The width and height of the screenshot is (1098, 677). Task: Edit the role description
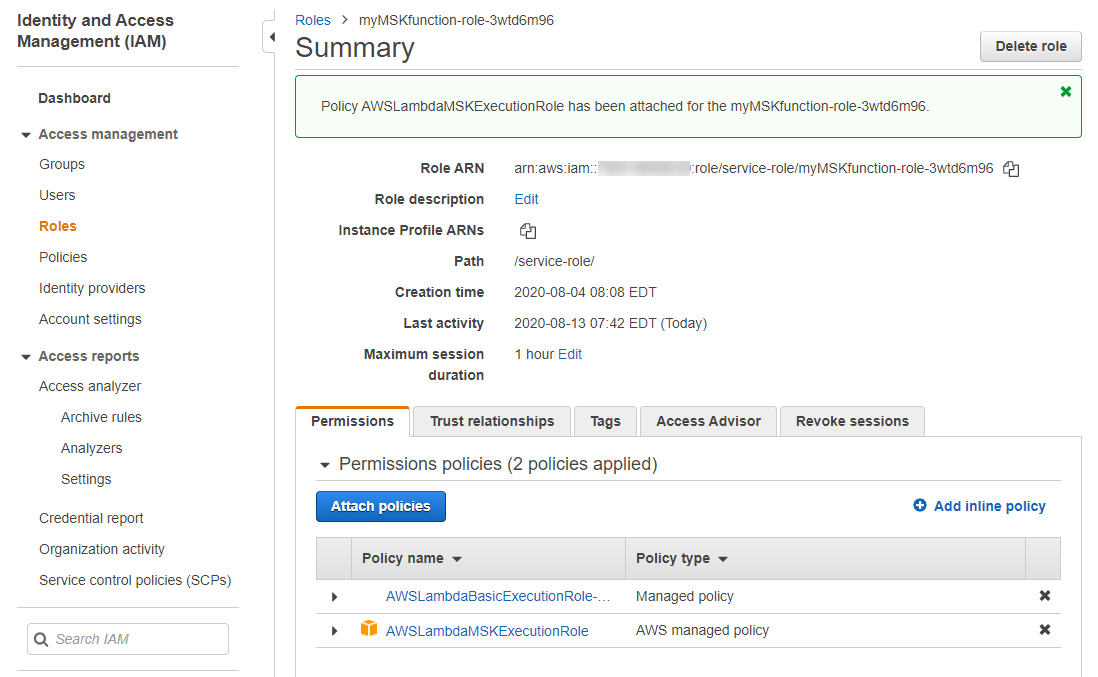(526, 200)
